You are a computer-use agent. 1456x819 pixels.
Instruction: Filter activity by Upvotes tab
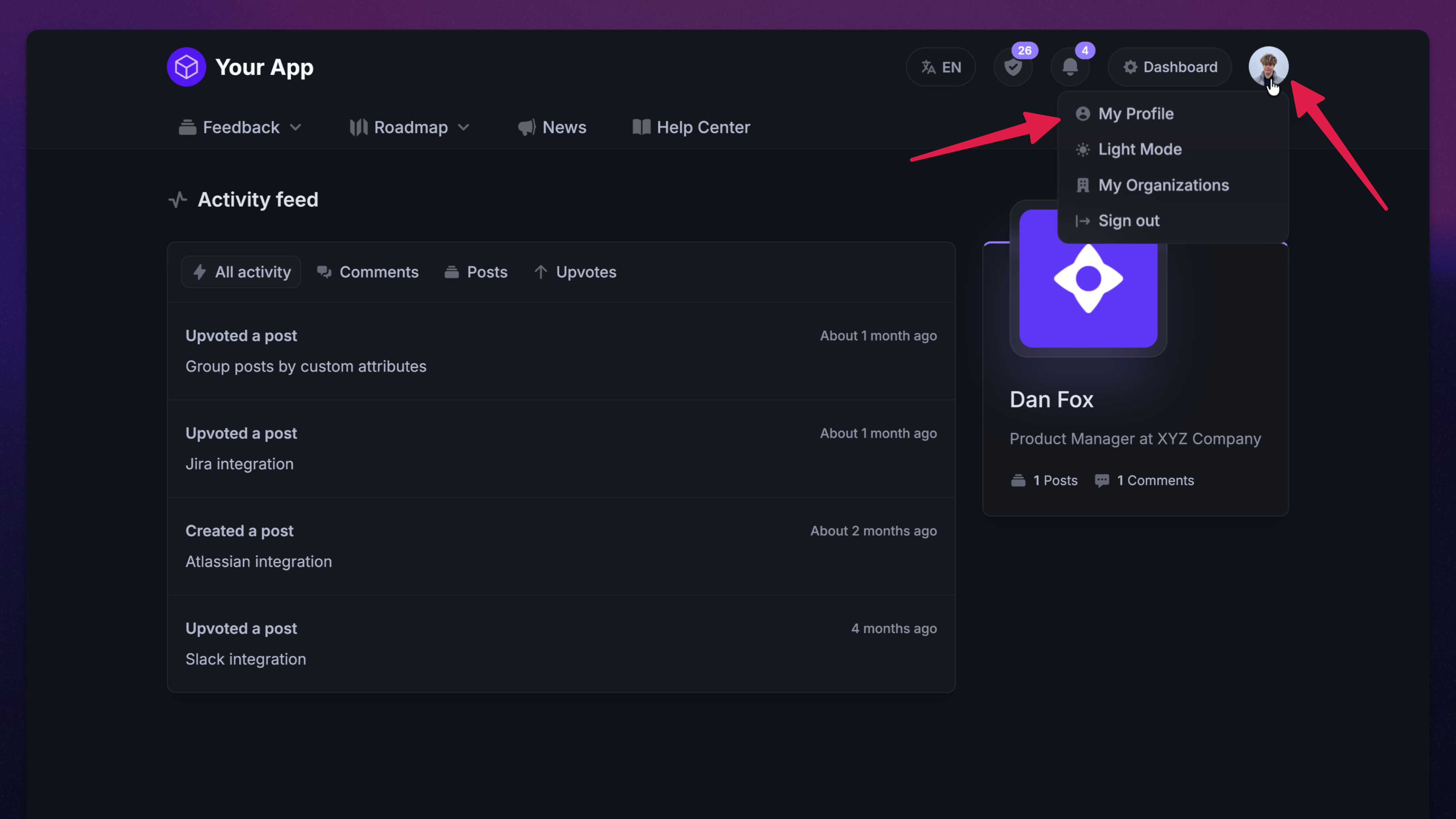[x=575, y=272]
